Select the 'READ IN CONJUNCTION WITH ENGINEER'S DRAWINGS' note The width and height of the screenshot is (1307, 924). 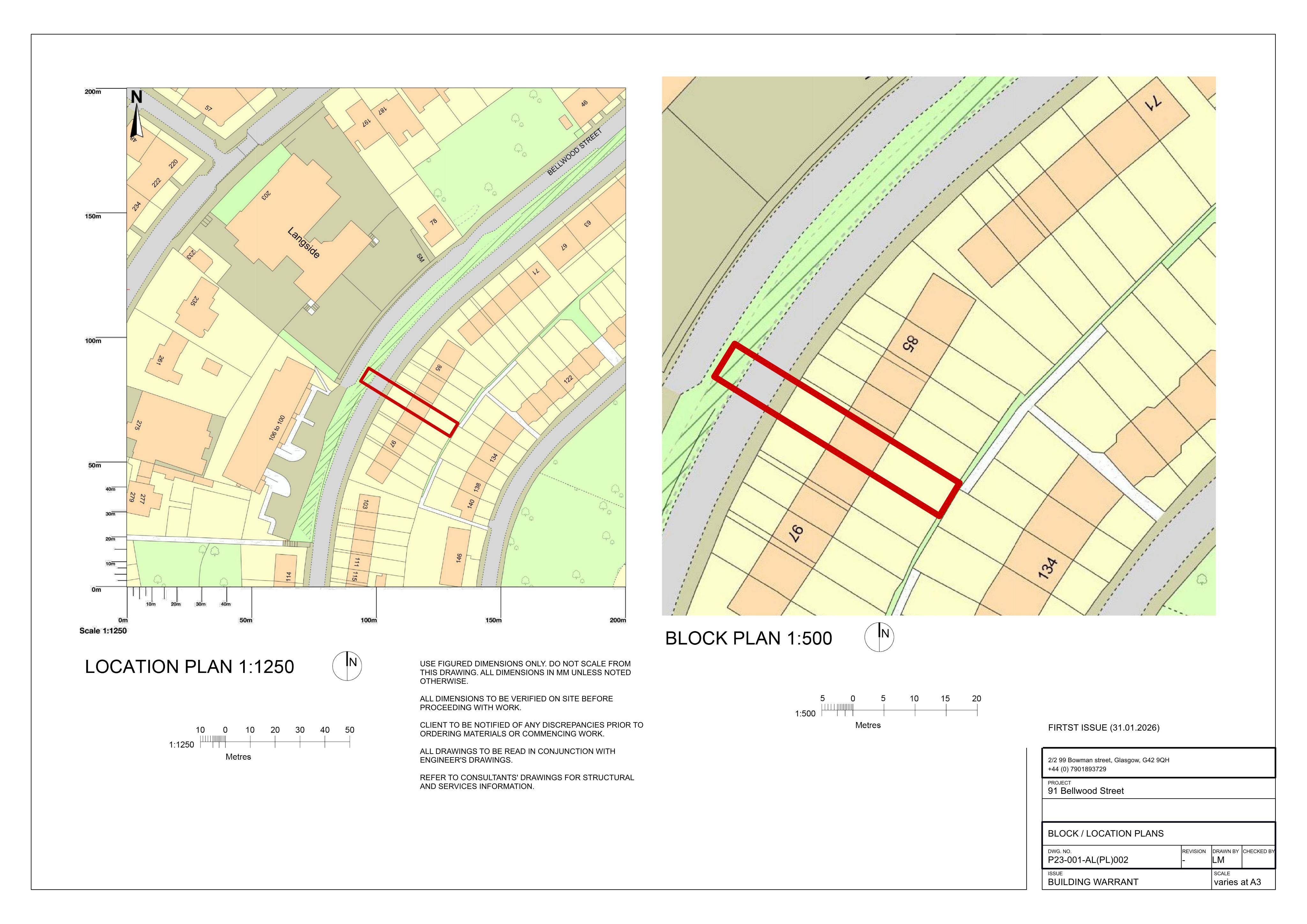pos(518,756)
